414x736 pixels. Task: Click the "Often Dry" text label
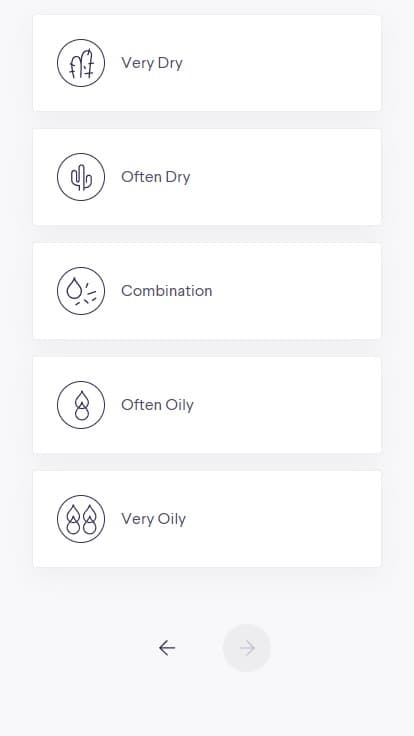[156, 177]
